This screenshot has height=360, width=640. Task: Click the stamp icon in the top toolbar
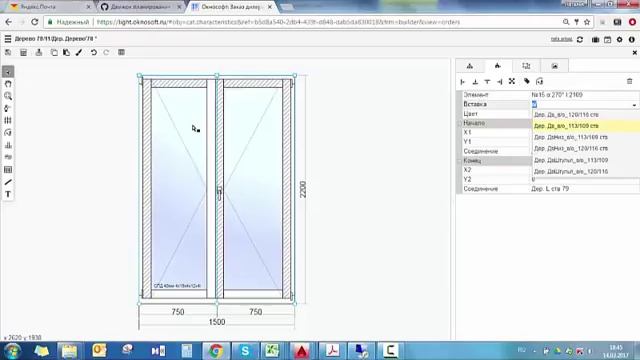39,53
